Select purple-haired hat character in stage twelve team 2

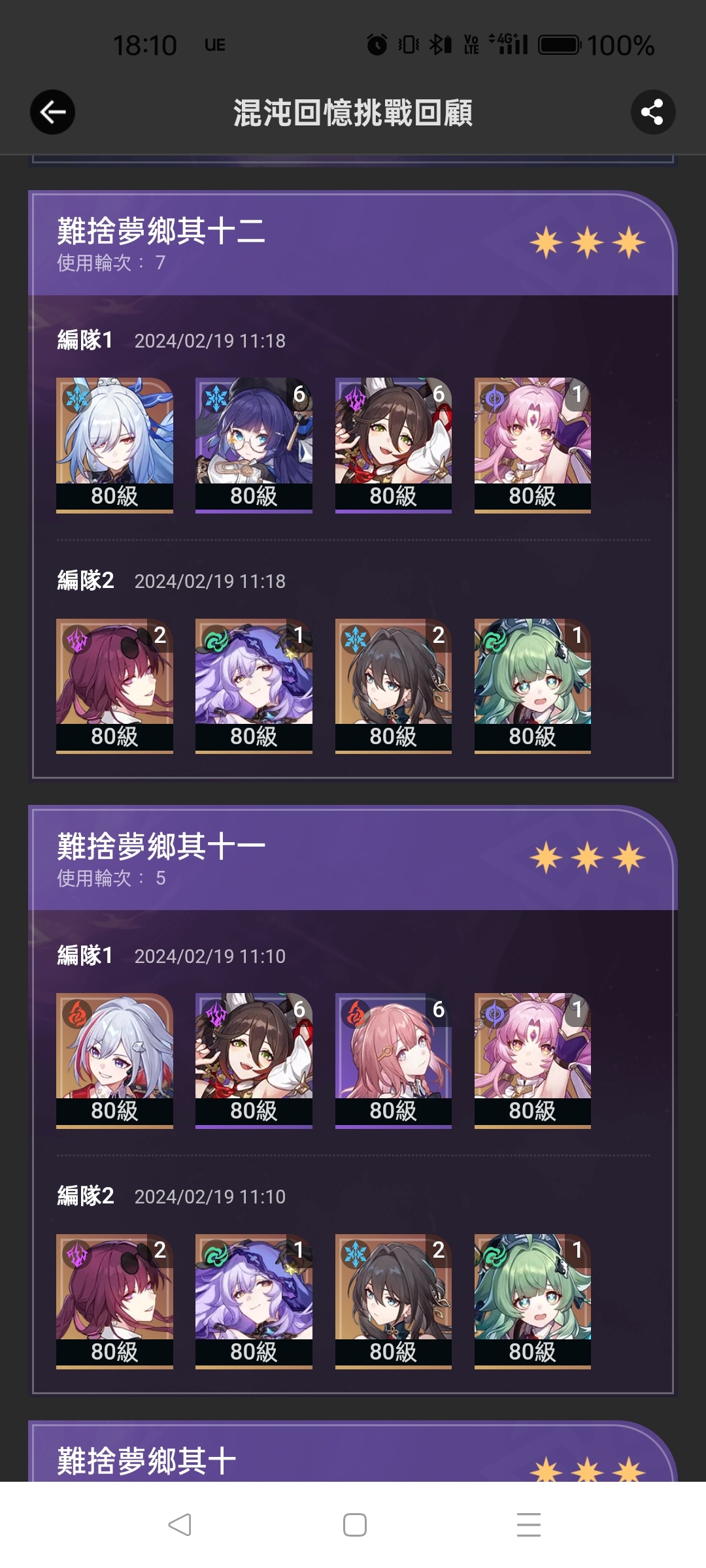[254, 686]
